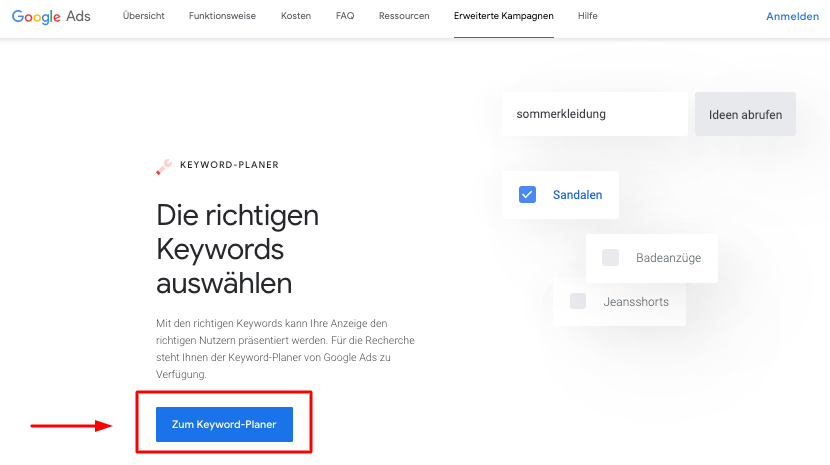Screen dimensions: 830x465
Task: Check the Jeansshorts checkbox
Action: click(x=578, y=301)
